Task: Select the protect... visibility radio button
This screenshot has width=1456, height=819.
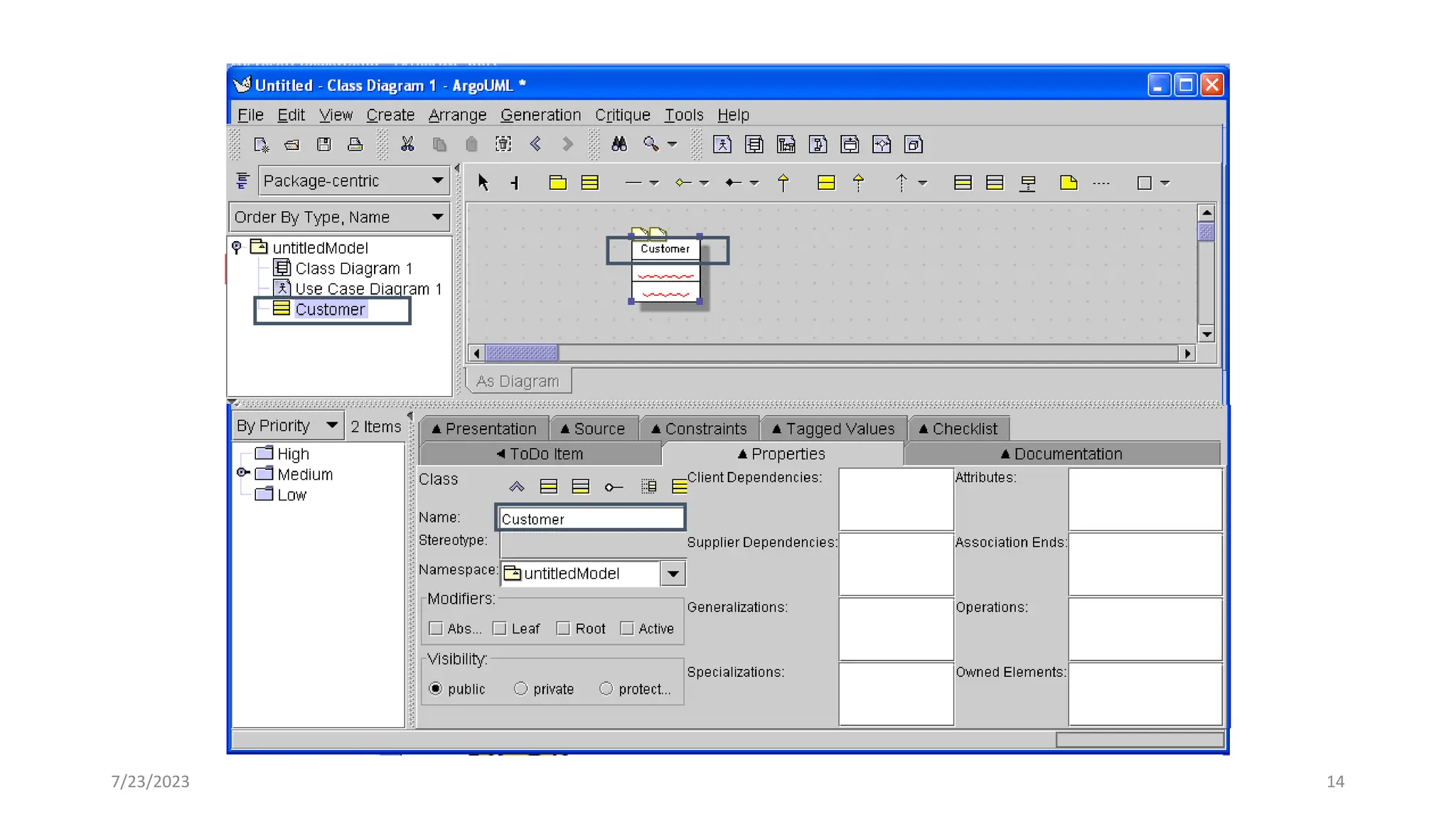Action: [x=606, y=689]
